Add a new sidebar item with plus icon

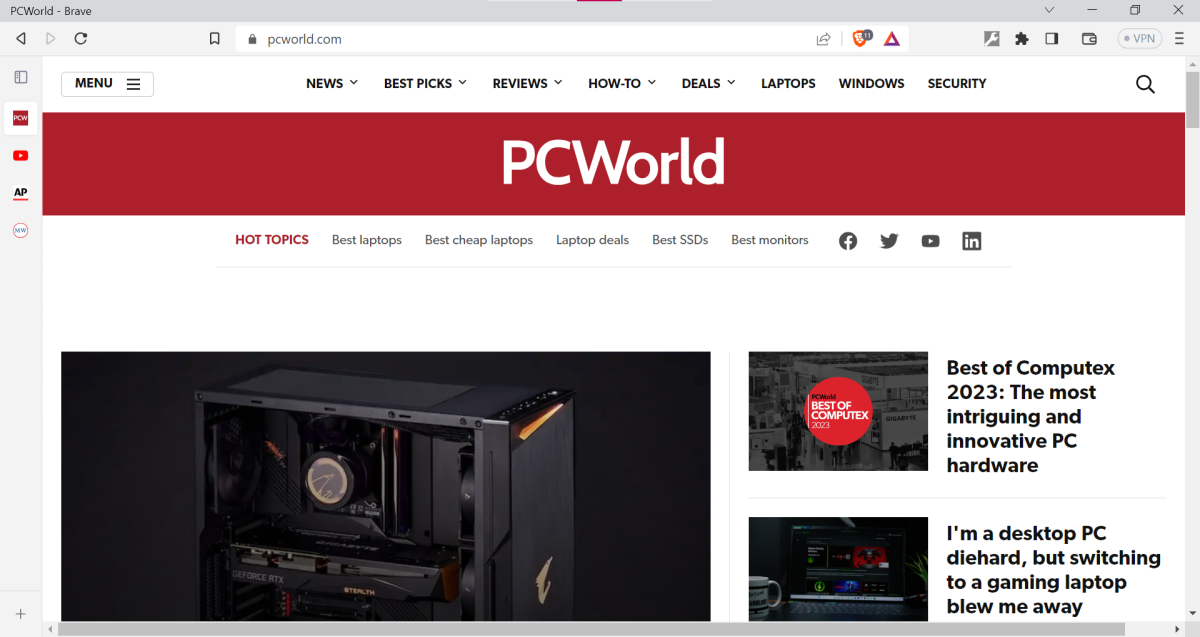click(x=20, y=614)
